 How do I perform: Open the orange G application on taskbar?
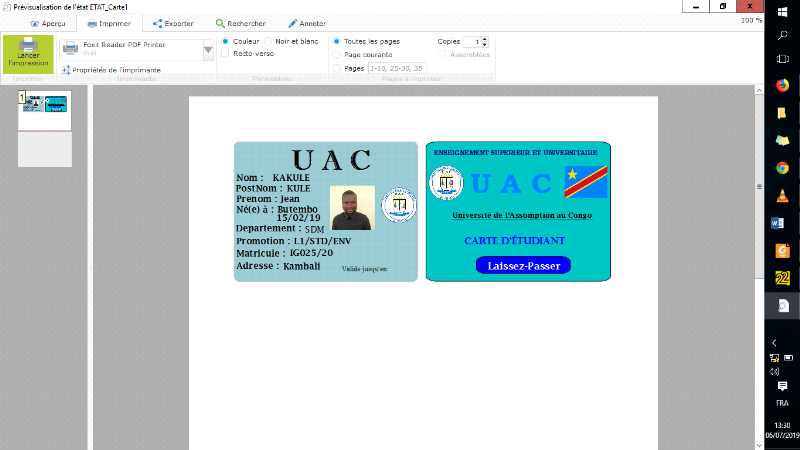coord(782,251)
